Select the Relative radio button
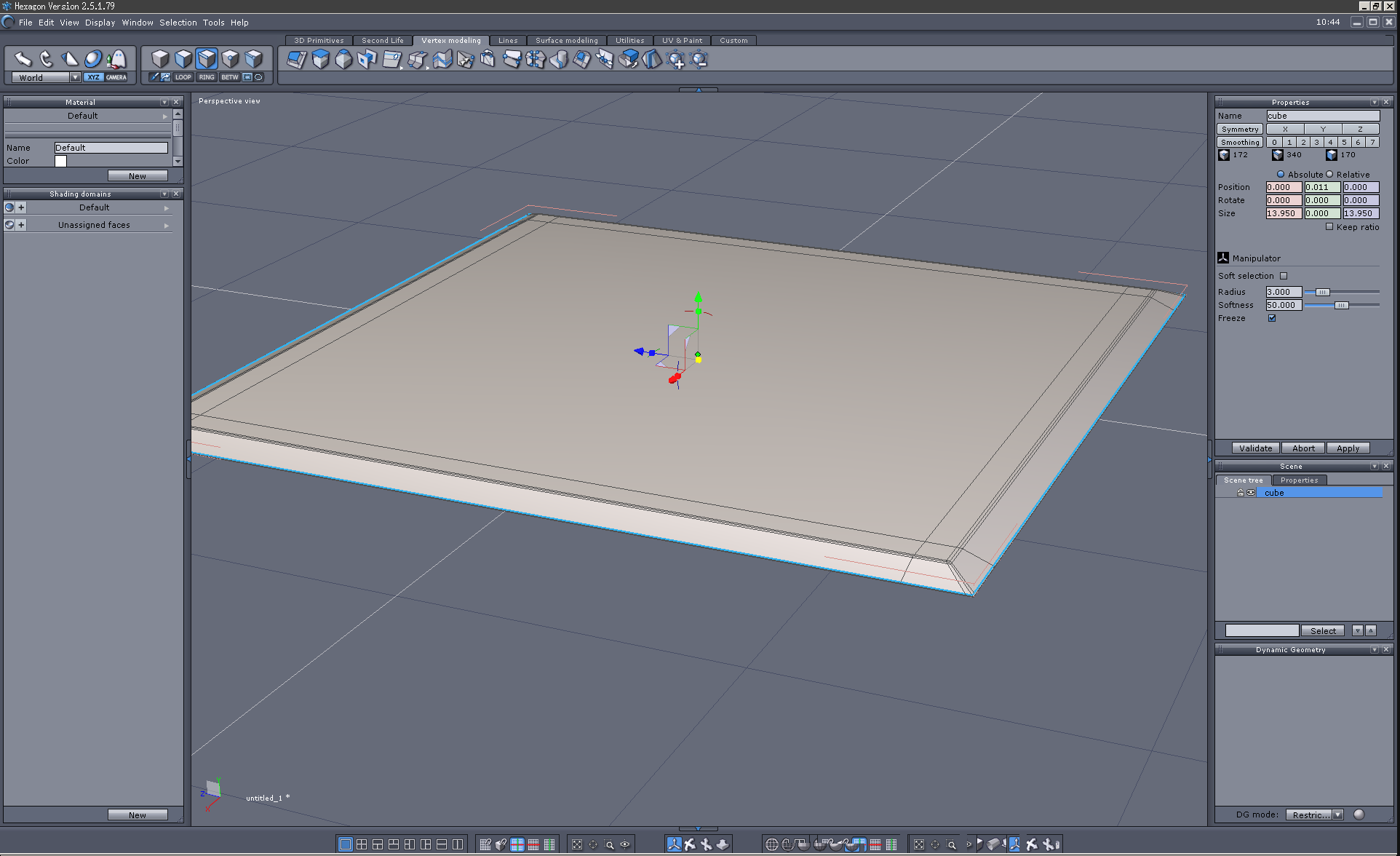This screenshot has height=856, width=1400. 1329,175
